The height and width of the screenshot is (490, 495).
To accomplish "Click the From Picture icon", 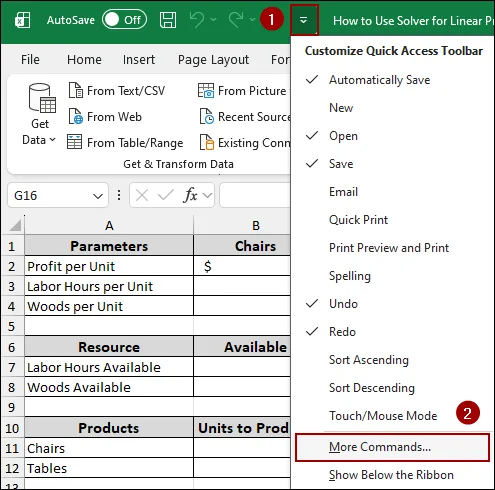I will [206, 90].
